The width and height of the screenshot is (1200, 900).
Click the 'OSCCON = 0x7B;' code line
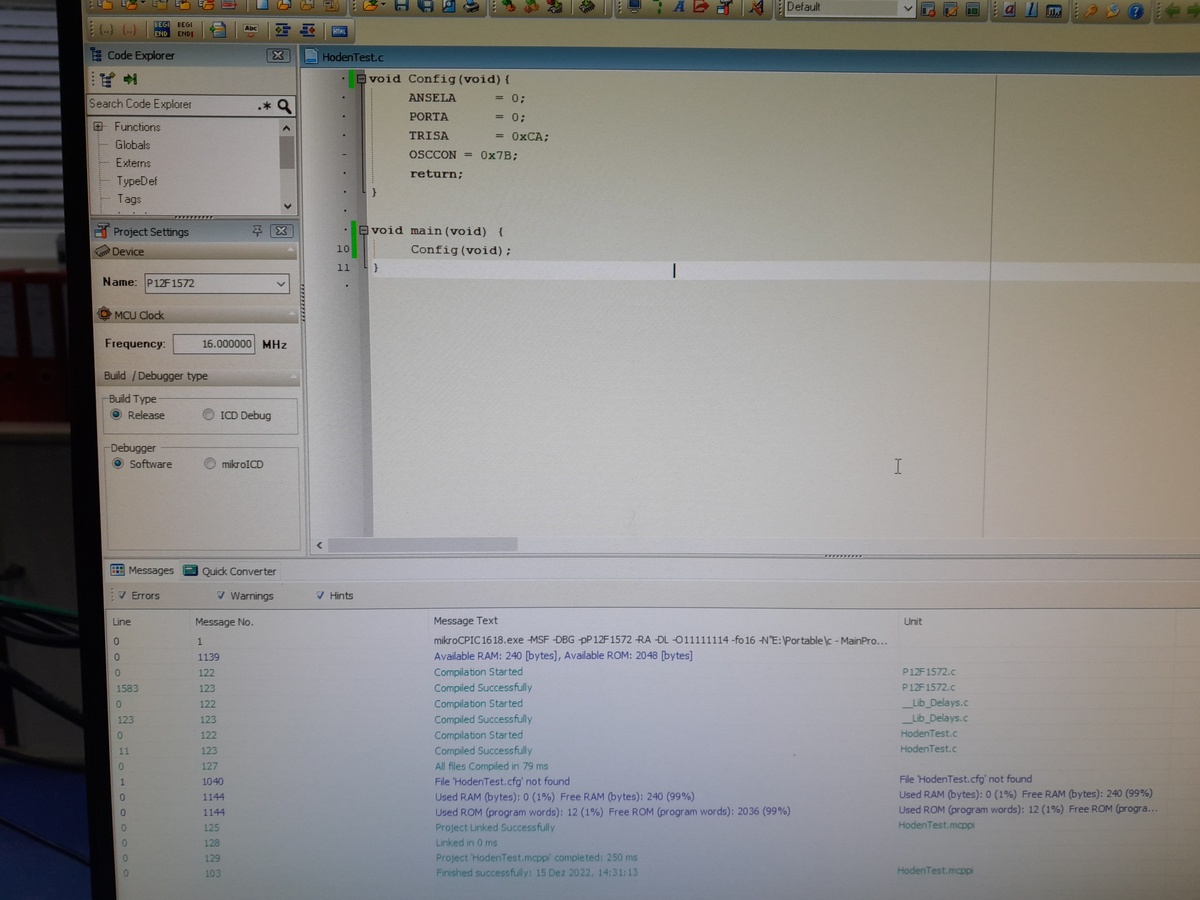click(x=463, y=155)
